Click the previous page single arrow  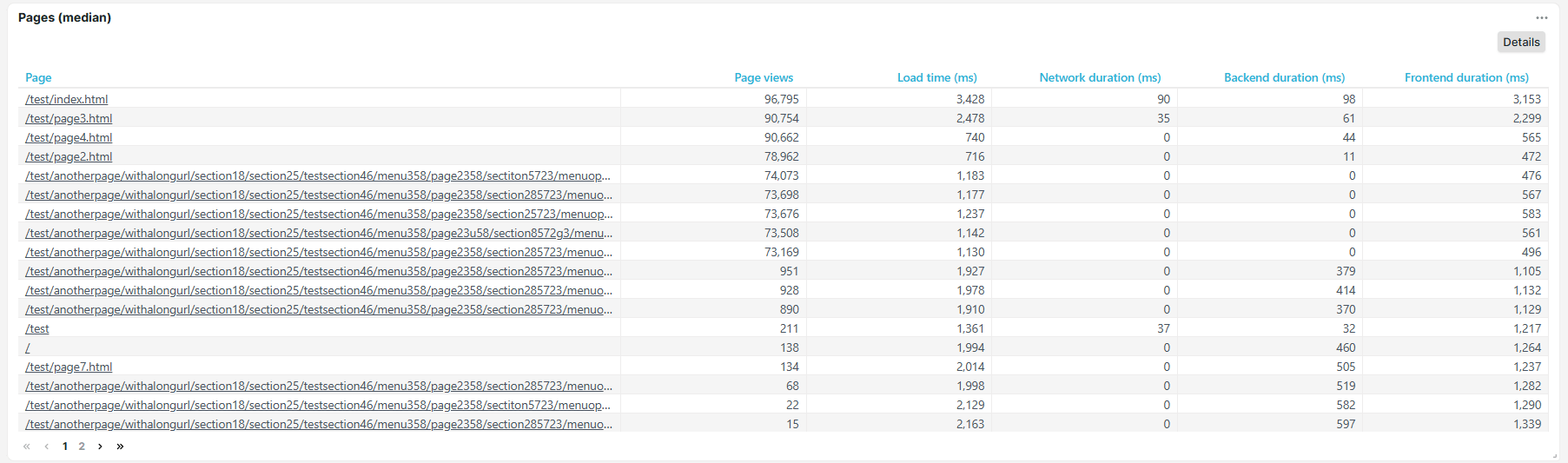pyautogui.click(x=46, y=446)
